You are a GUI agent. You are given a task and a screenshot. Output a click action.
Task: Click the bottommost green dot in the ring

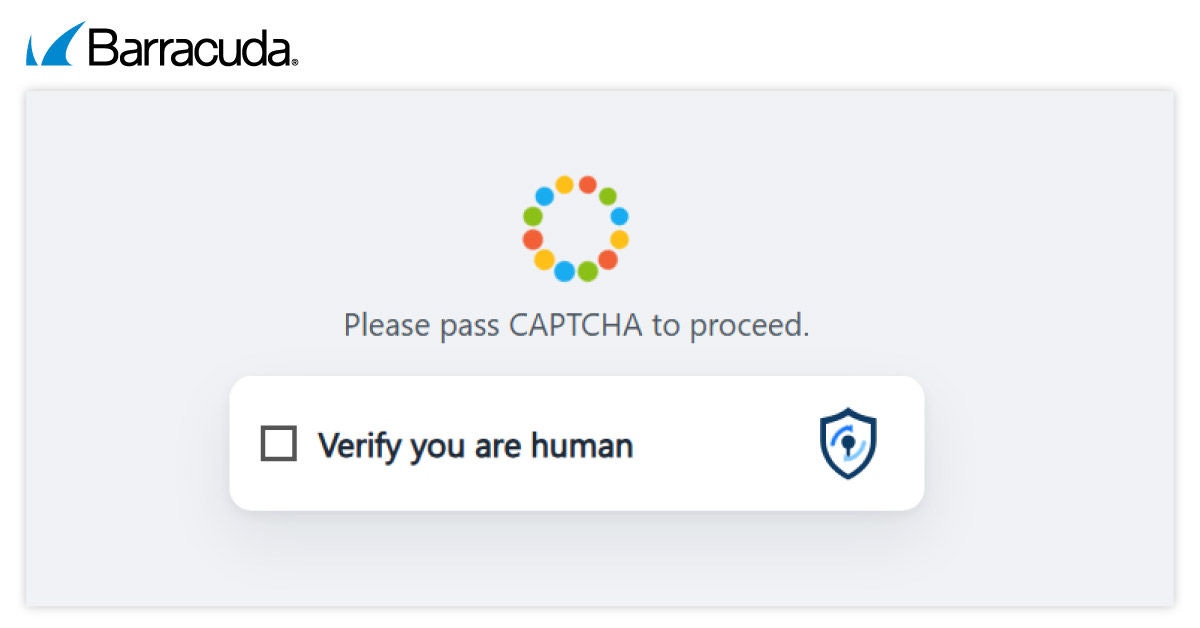coord(588,271)
